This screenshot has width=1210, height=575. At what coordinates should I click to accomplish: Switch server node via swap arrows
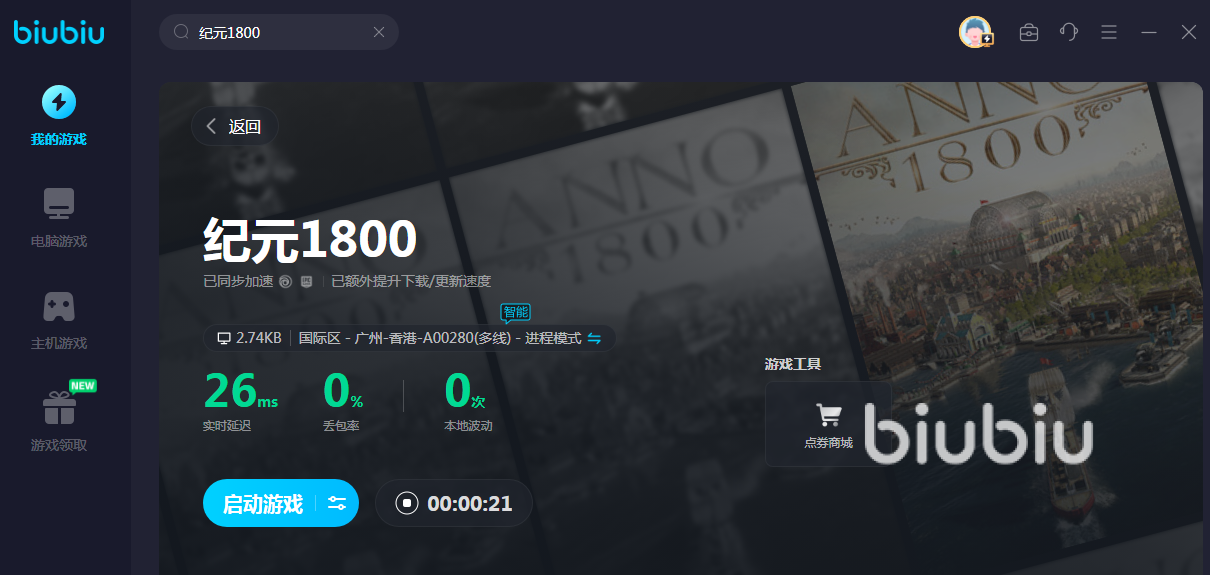[594, 338]
